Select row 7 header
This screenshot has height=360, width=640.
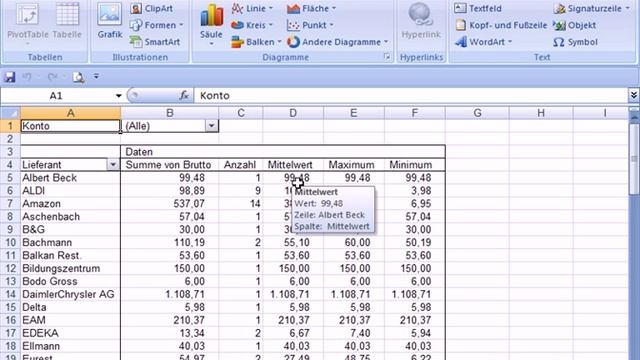click(10, 203)
